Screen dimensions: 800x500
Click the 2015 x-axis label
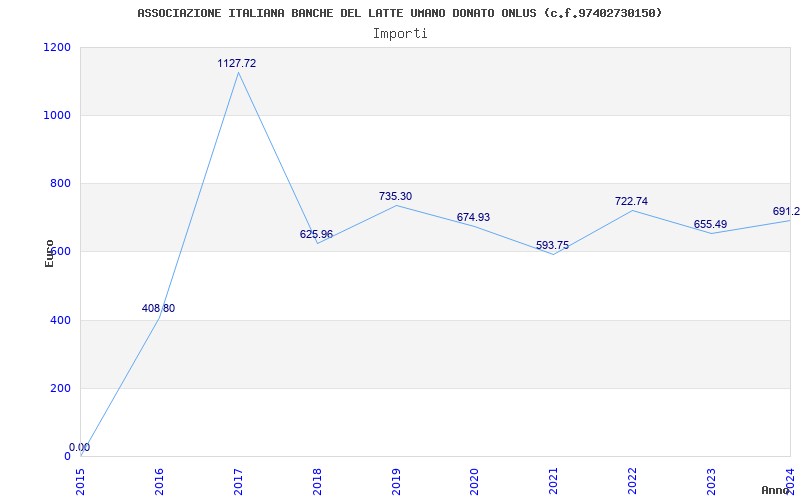(x=81, y=481)
